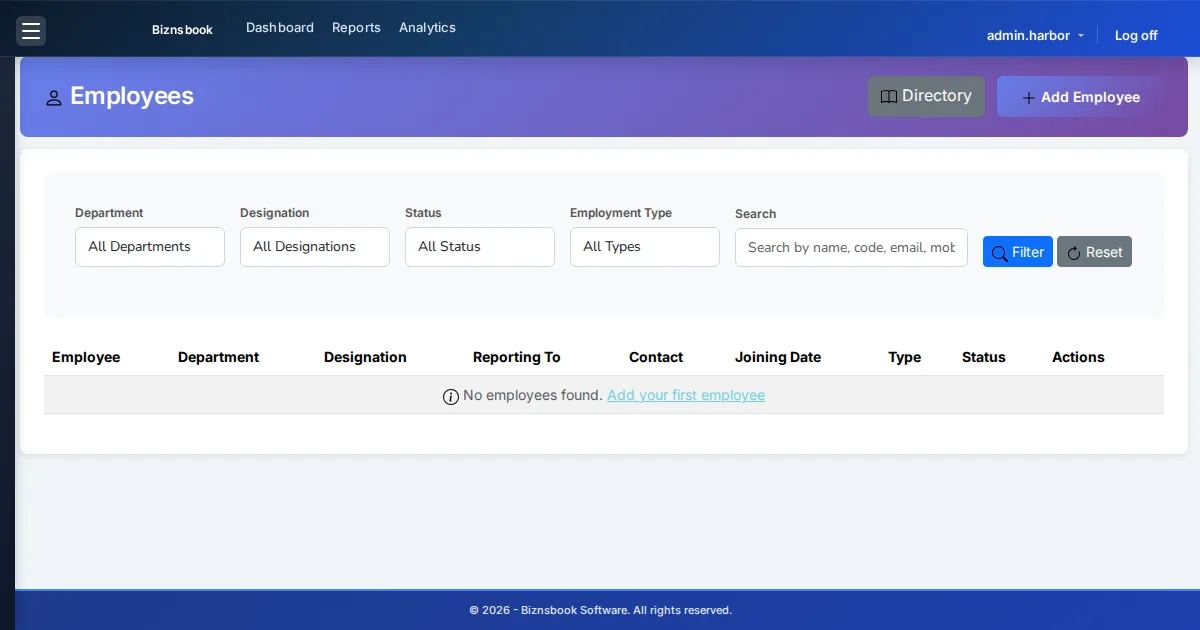Viewport: 1200px width, 630px height.
Task: Click the person icon beside Employees heading
Action: (54, 98)
